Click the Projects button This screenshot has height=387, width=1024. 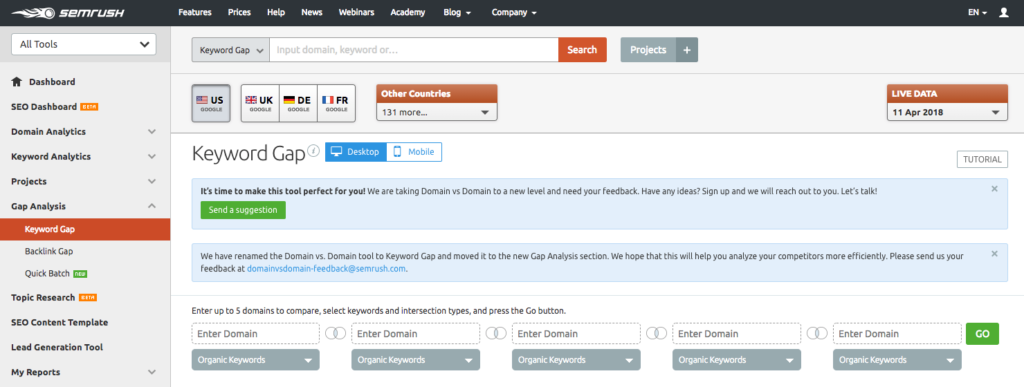[648, 50]
